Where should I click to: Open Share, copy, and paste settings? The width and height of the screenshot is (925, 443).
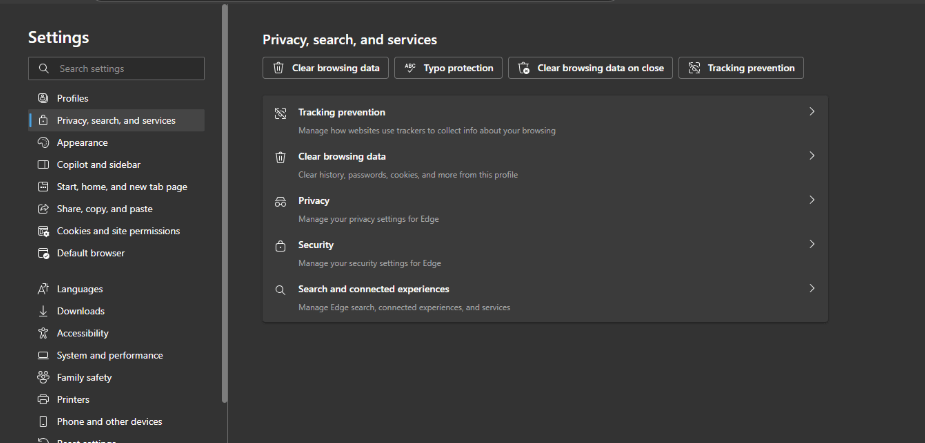(x=116, y=209)
